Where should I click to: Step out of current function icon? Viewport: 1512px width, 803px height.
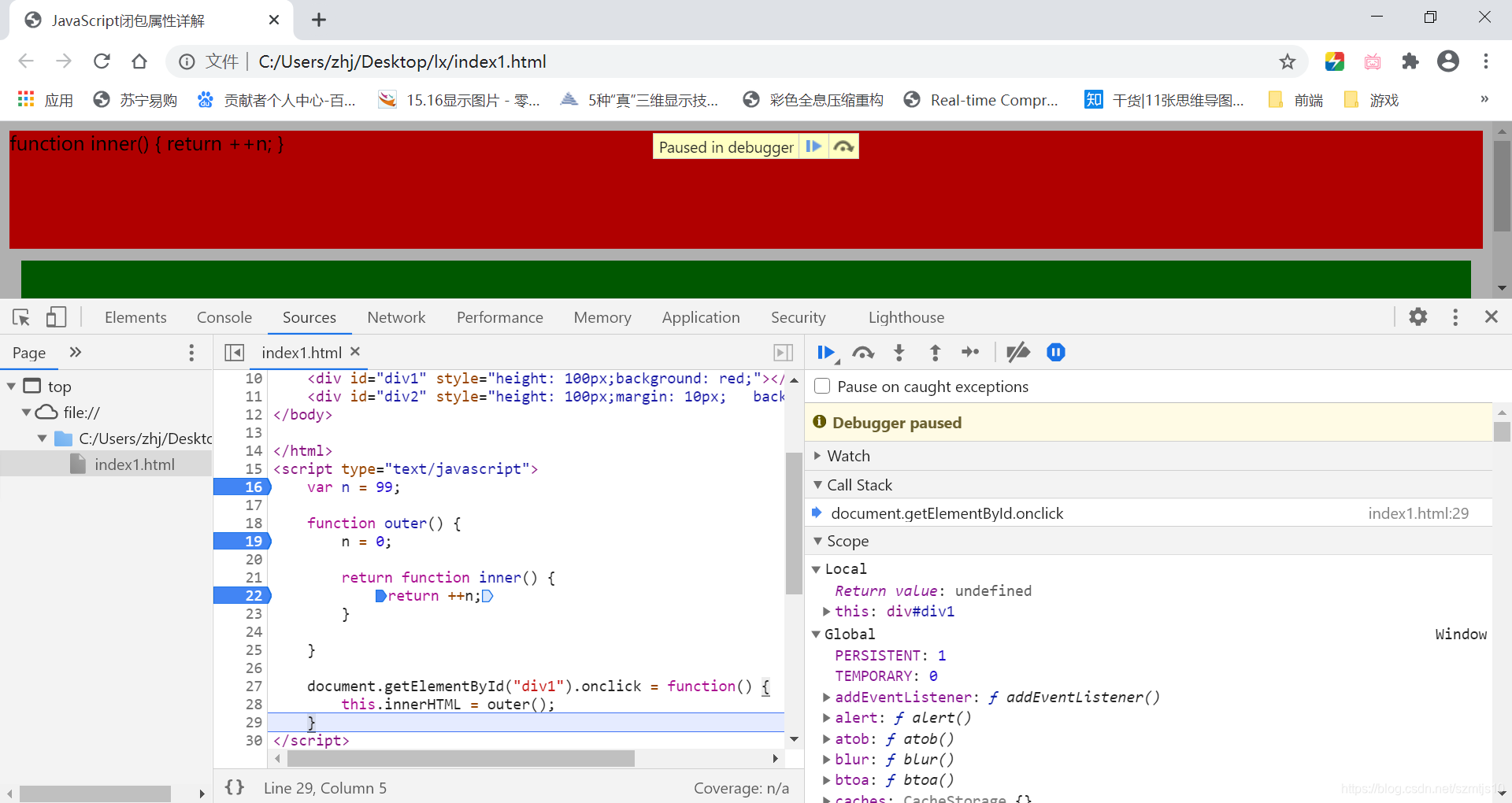point(935,353)
